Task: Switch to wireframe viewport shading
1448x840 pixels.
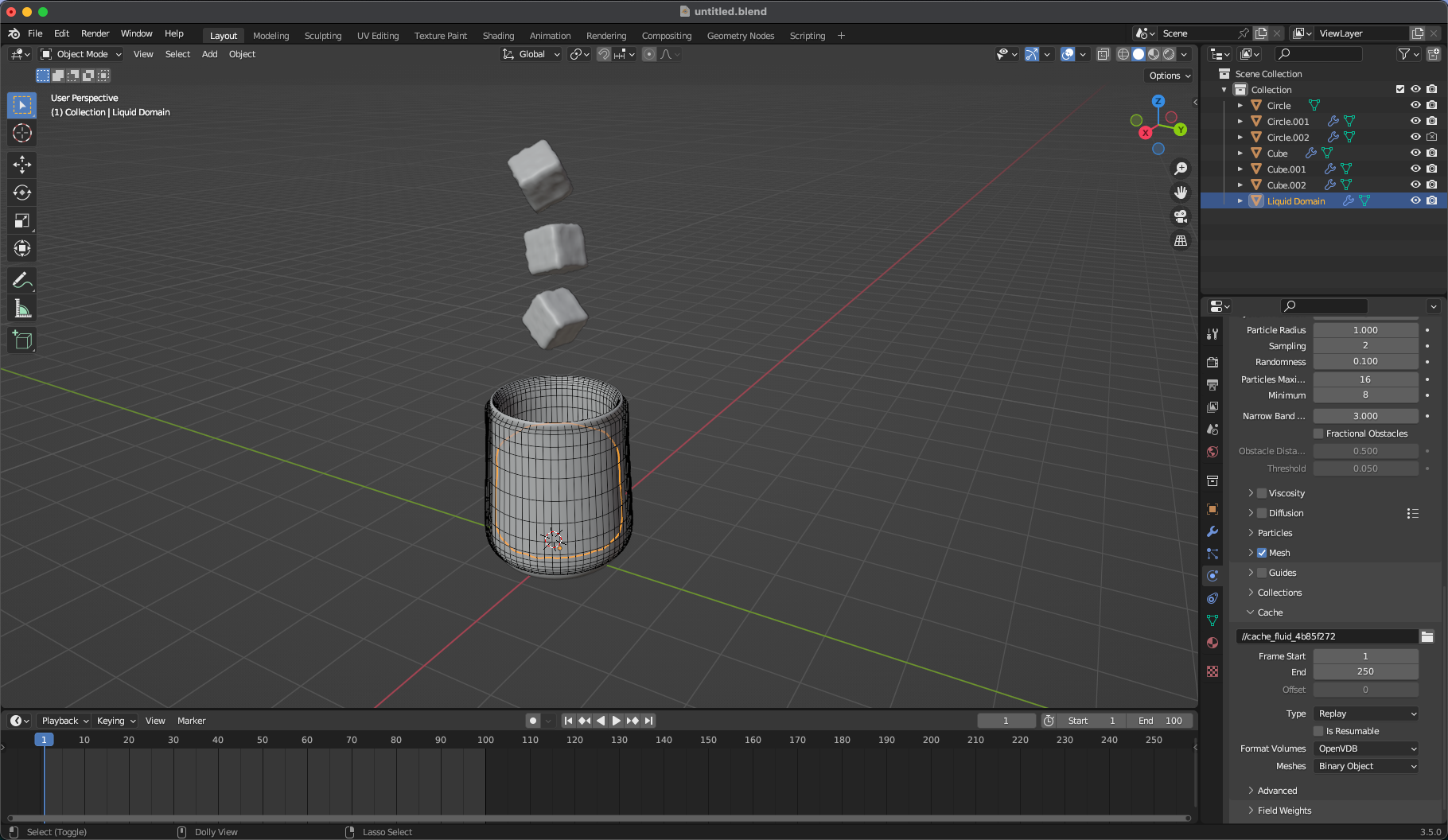Action: pos(1123,54)
